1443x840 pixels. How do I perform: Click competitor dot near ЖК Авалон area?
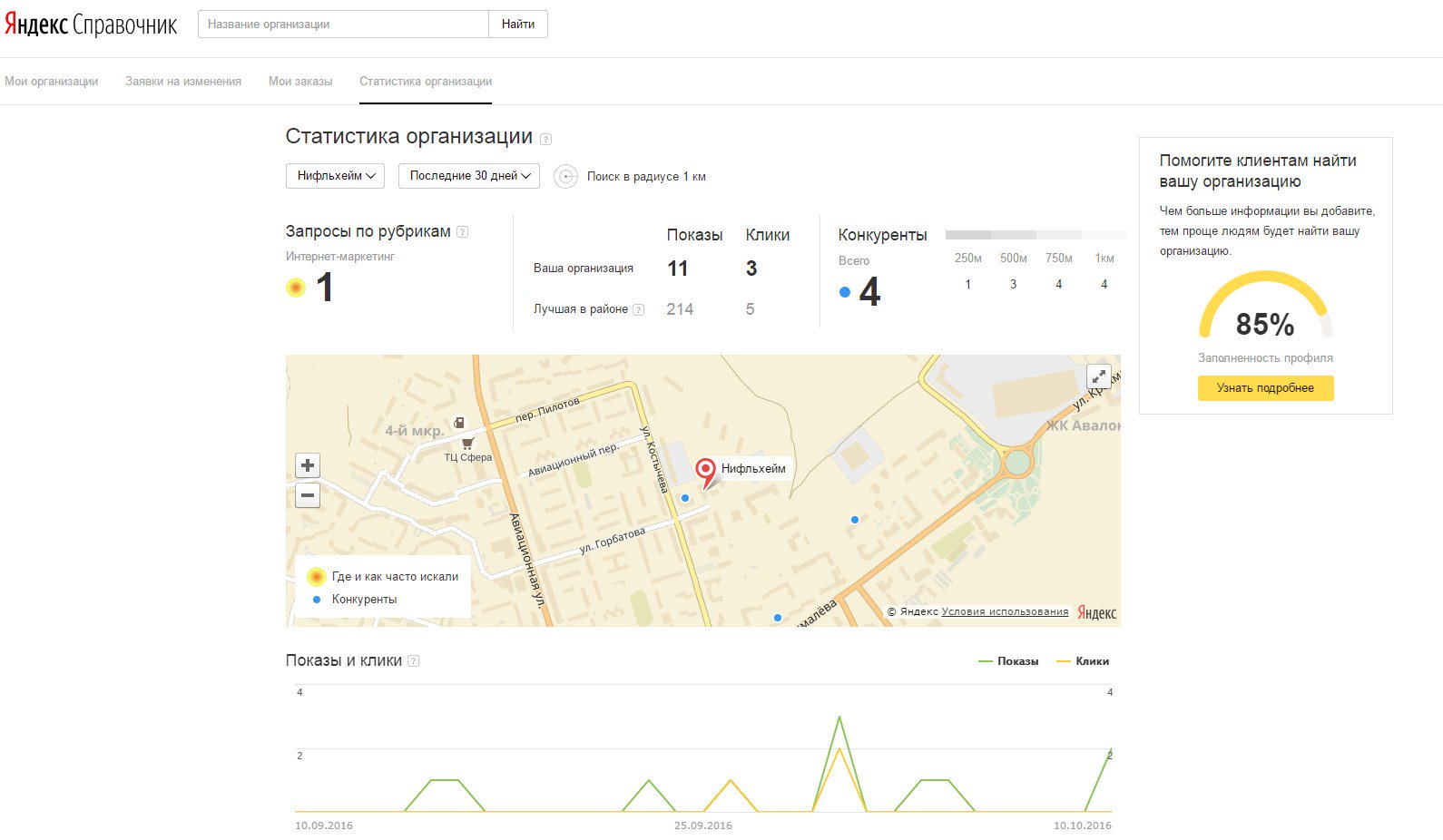click(x=855, y=520)
